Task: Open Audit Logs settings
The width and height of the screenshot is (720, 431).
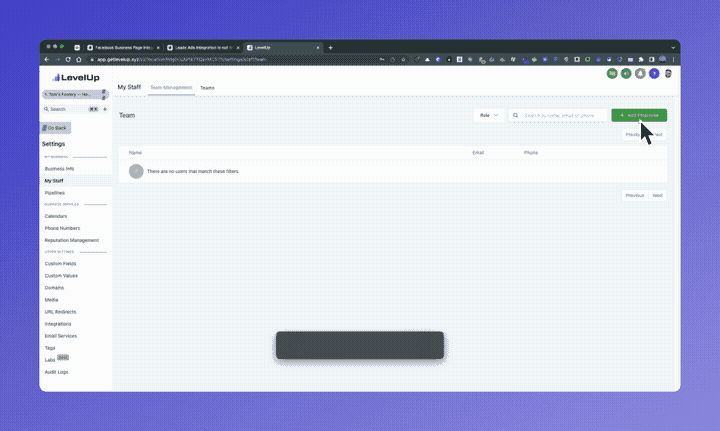Action: pos(56,372)
